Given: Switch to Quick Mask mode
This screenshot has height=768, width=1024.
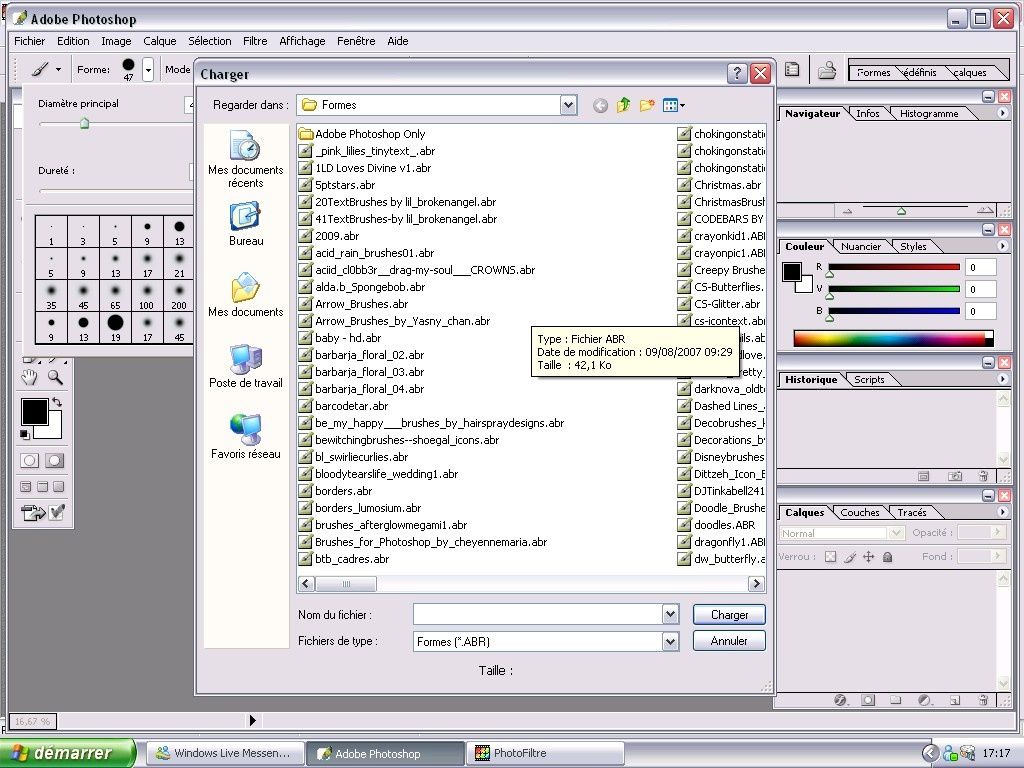Looking at the screenshot, I should [x=55, y=460].
